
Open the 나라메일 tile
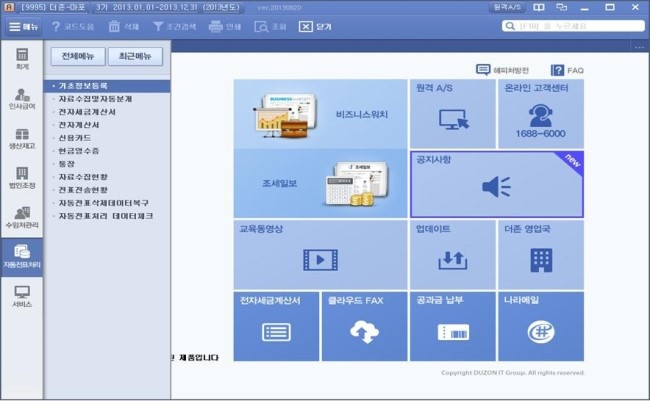tap(541, 326)
